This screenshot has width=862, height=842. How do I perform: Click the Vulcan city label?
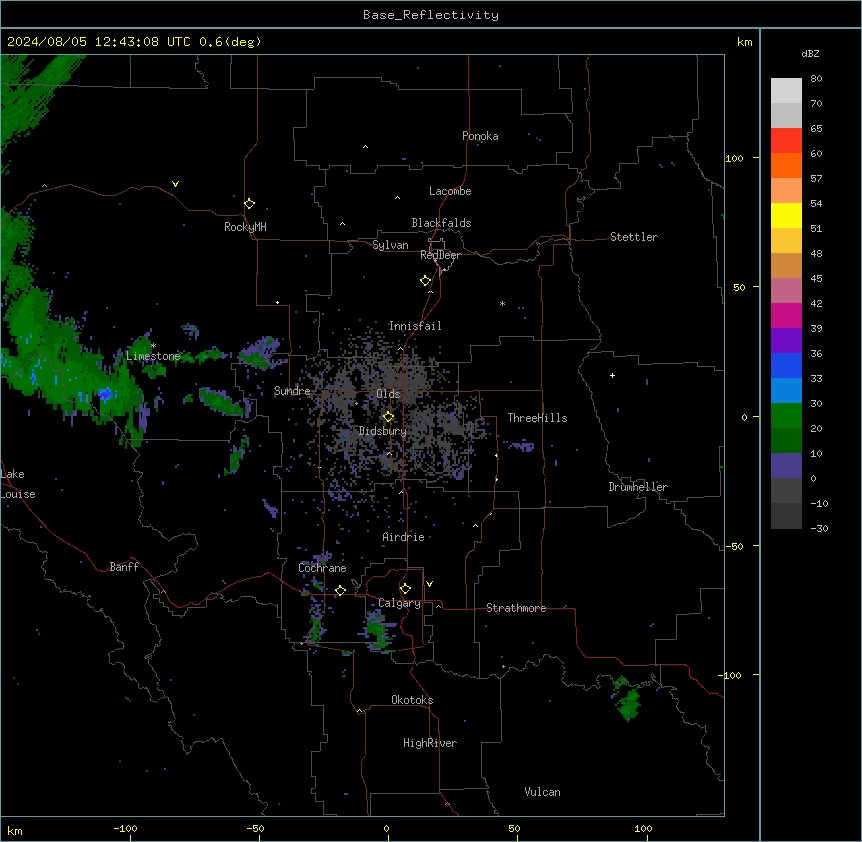click(x=542, y=792)
